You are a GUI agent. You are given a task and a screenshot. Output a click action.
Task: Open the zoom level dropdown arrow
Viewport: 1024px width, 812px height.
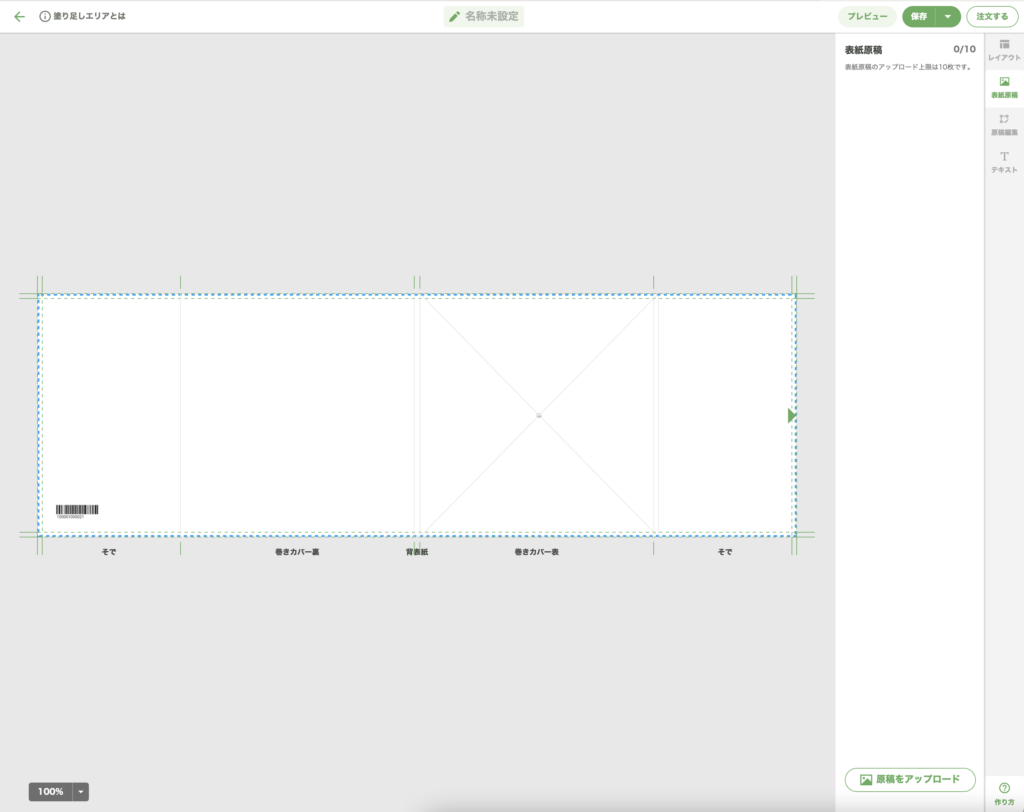coord(81,792)
